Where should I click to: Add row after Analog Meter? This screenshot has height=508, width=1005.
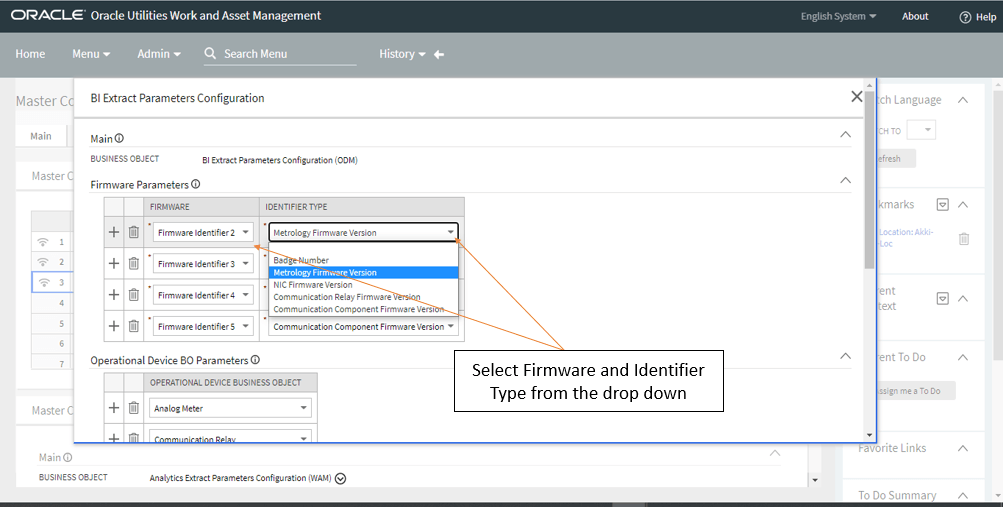(x=114, y=407)
